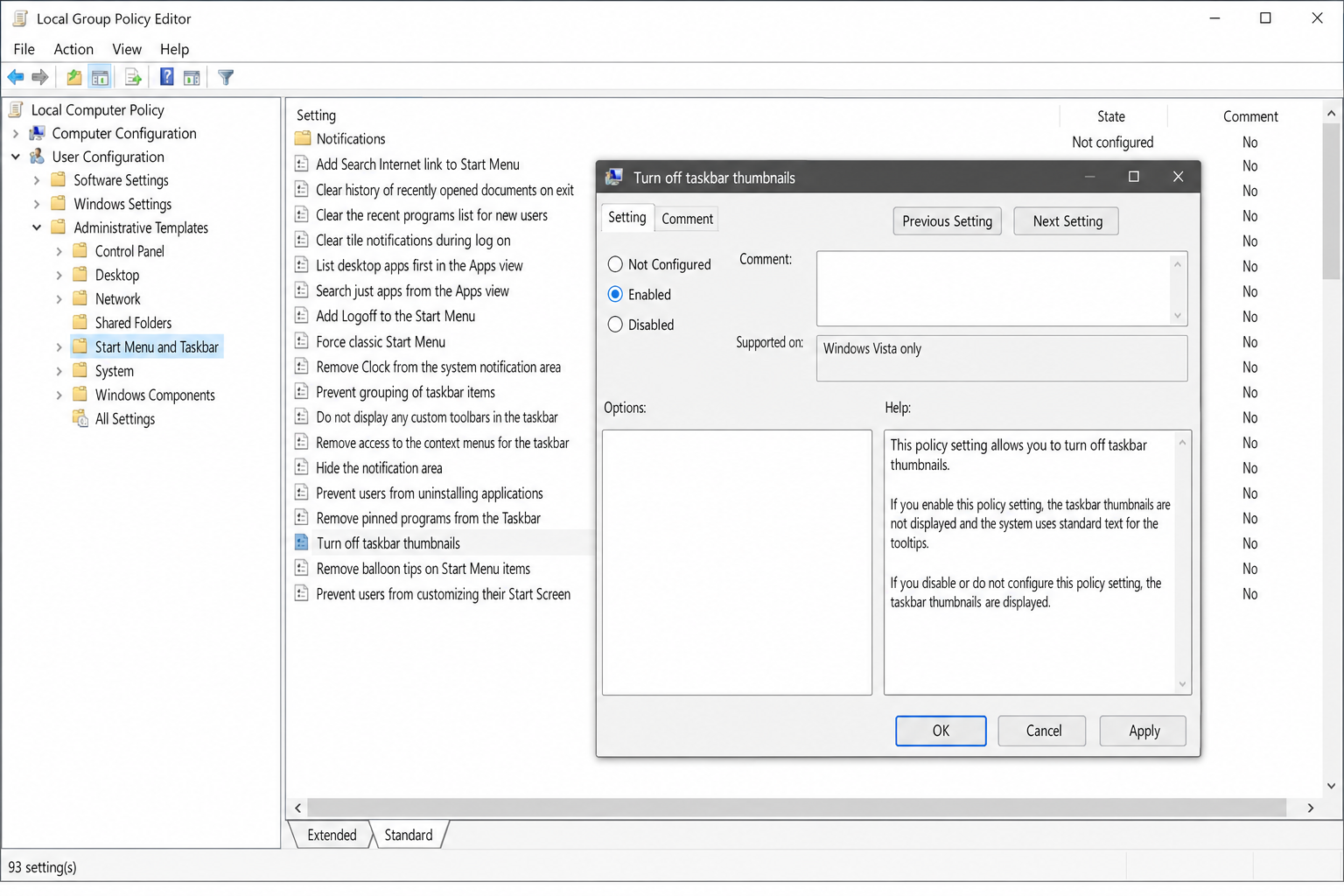Click the Local Group Policy Editor title icon

point(19,18)
